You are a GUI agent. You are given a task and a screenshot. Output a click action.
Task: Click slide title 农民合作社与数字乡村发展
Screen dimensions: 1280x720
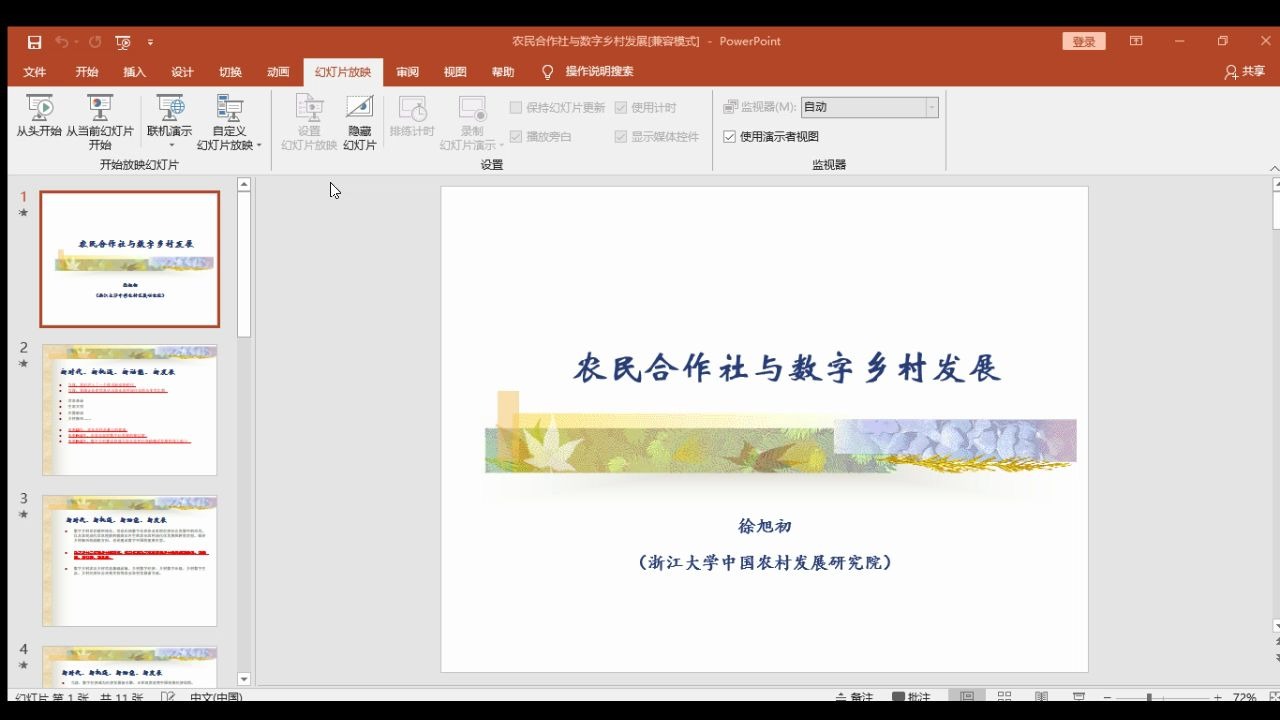[787, 368]
